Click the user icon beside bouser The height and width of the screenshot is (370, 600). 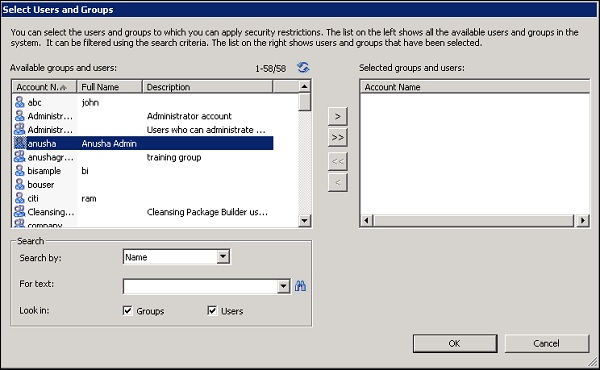[20, 184]
